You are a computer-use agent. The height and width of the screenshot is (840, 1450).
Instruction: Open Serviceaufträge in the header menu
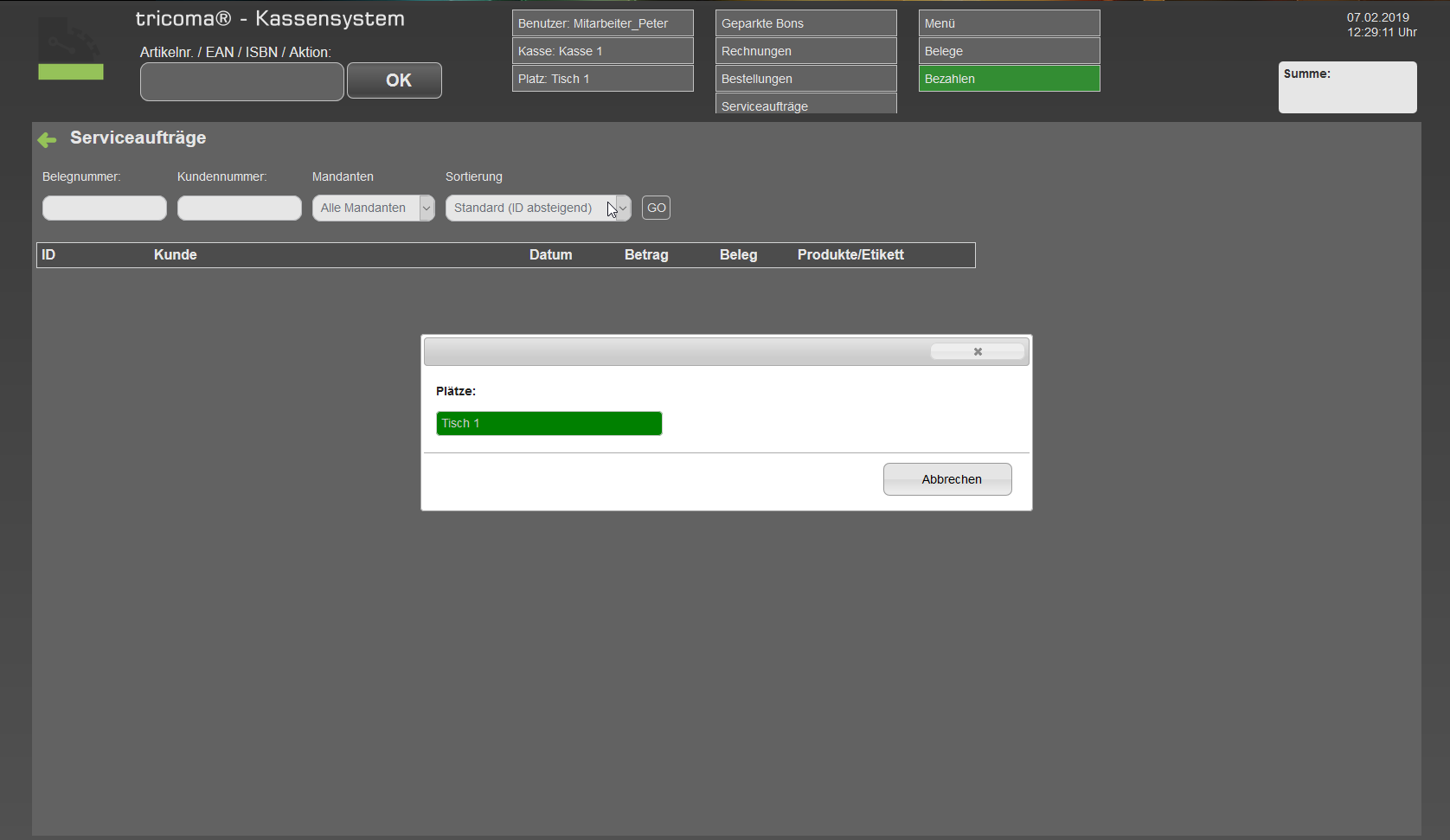(x=806, y=104)
